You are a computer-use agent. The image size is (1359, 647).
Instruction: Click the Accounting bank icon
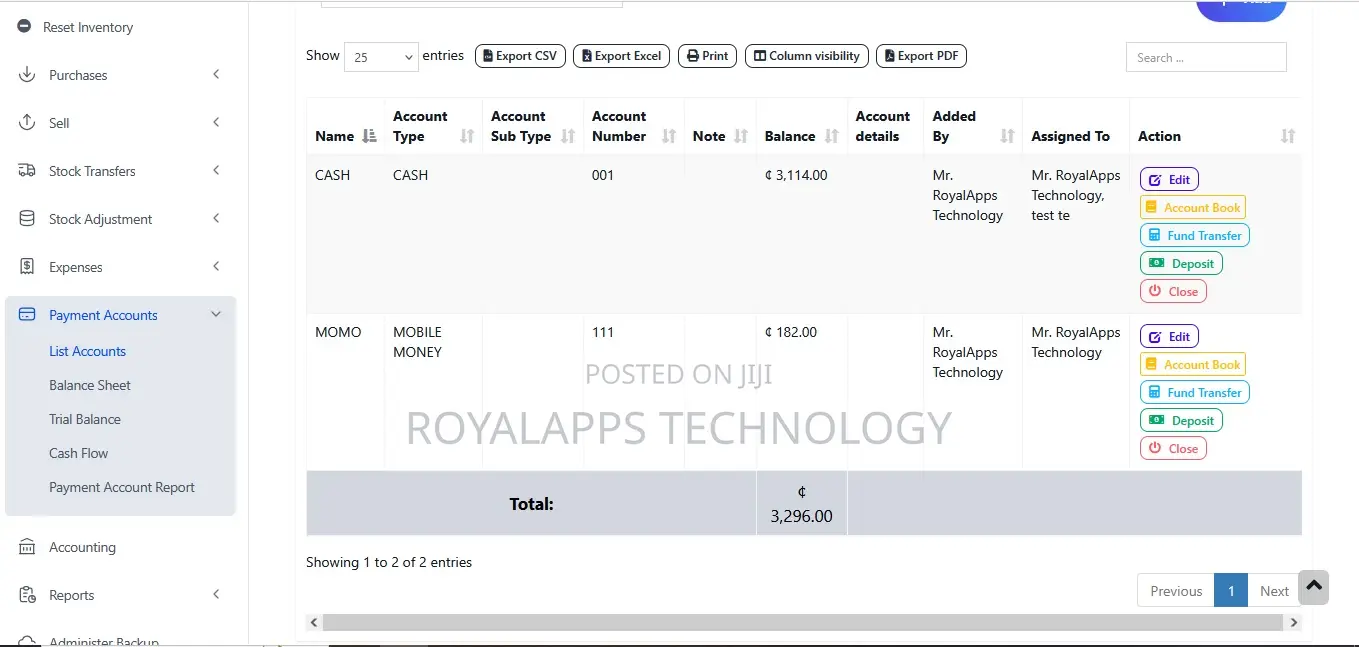(28, 547)
